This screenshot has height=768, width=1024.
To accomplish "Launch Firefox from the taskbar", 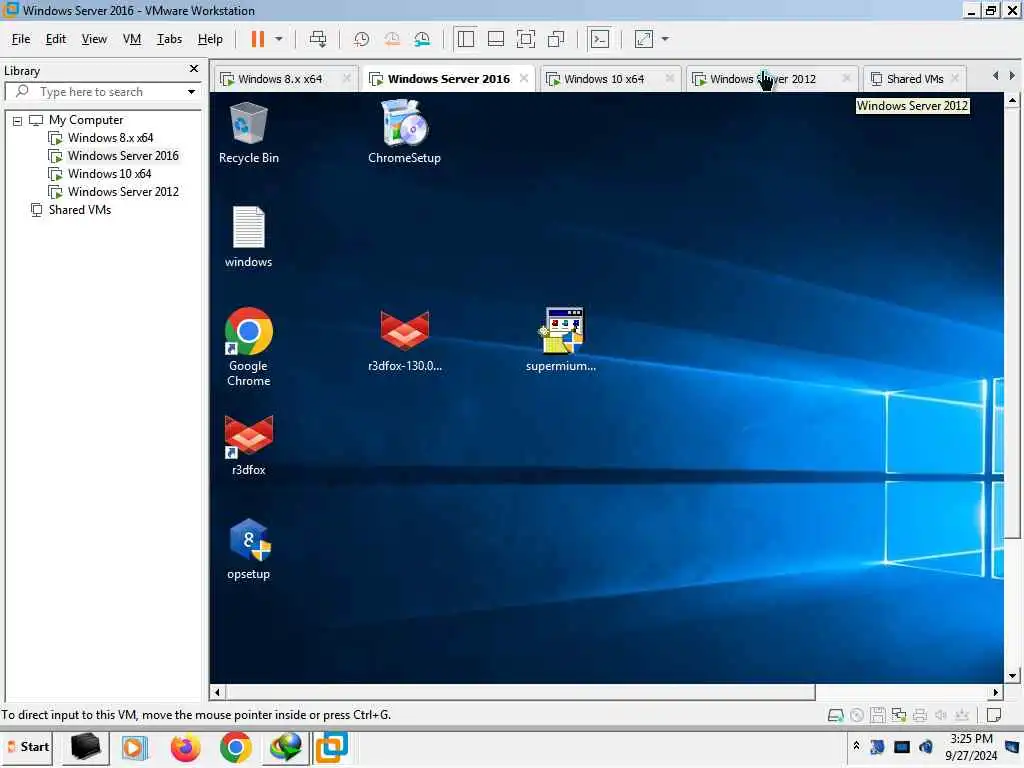I will (185, 748).
